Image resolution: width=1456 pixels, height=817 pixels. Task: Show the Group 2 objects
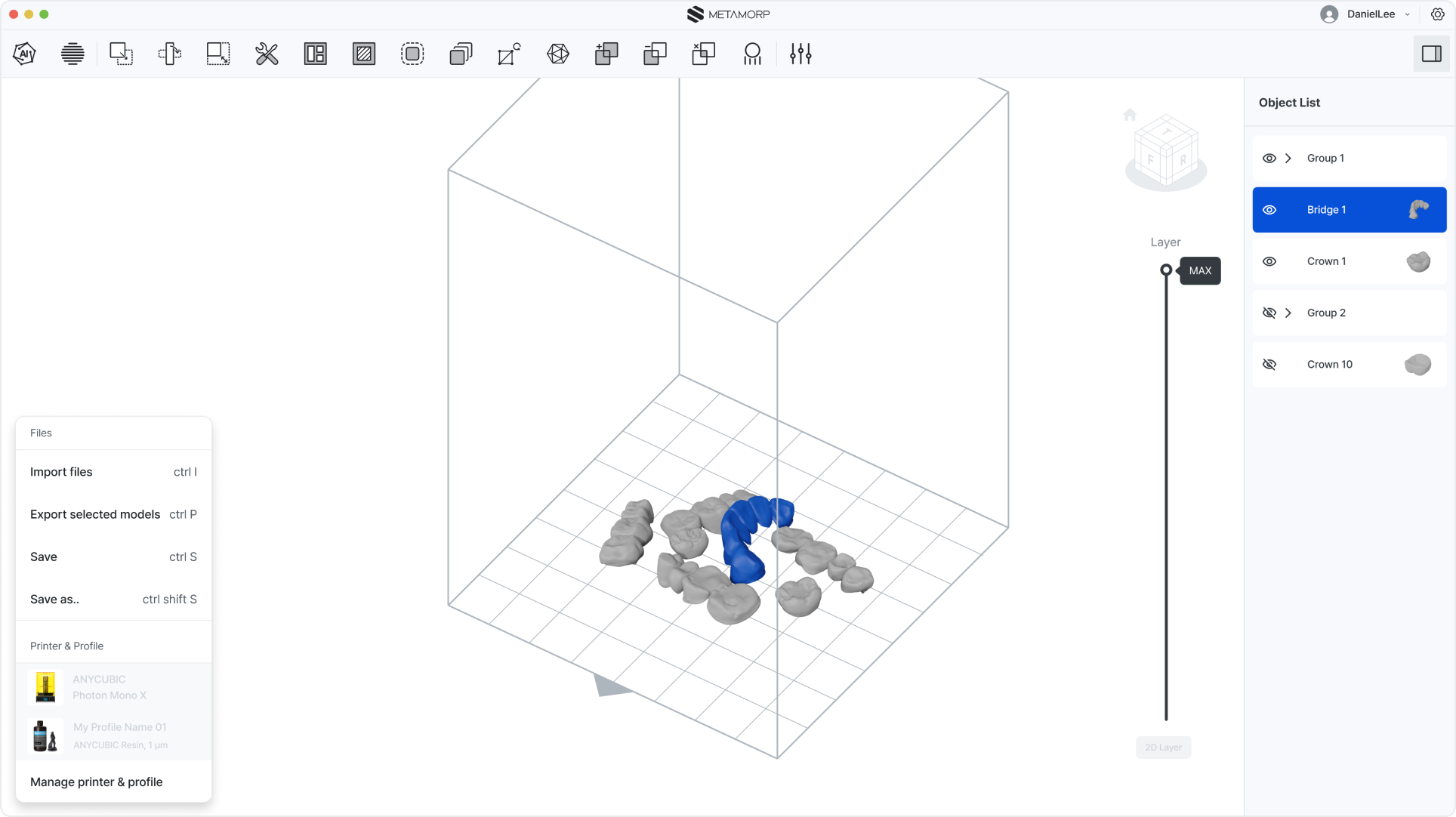[1269, 312]
